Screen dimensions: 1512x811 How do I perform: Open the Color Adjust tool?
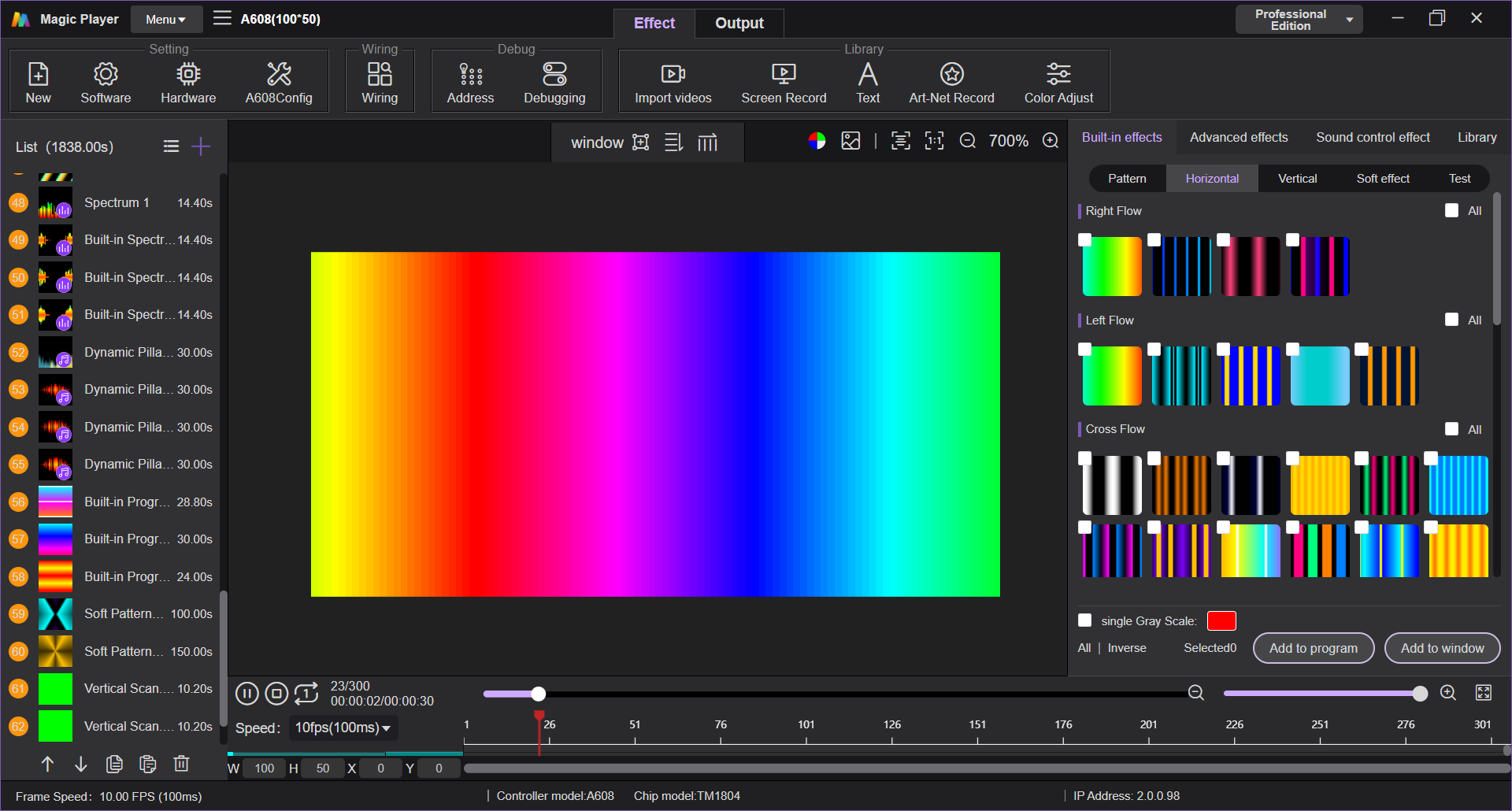pyautogui.click(x=1058, y=83)
